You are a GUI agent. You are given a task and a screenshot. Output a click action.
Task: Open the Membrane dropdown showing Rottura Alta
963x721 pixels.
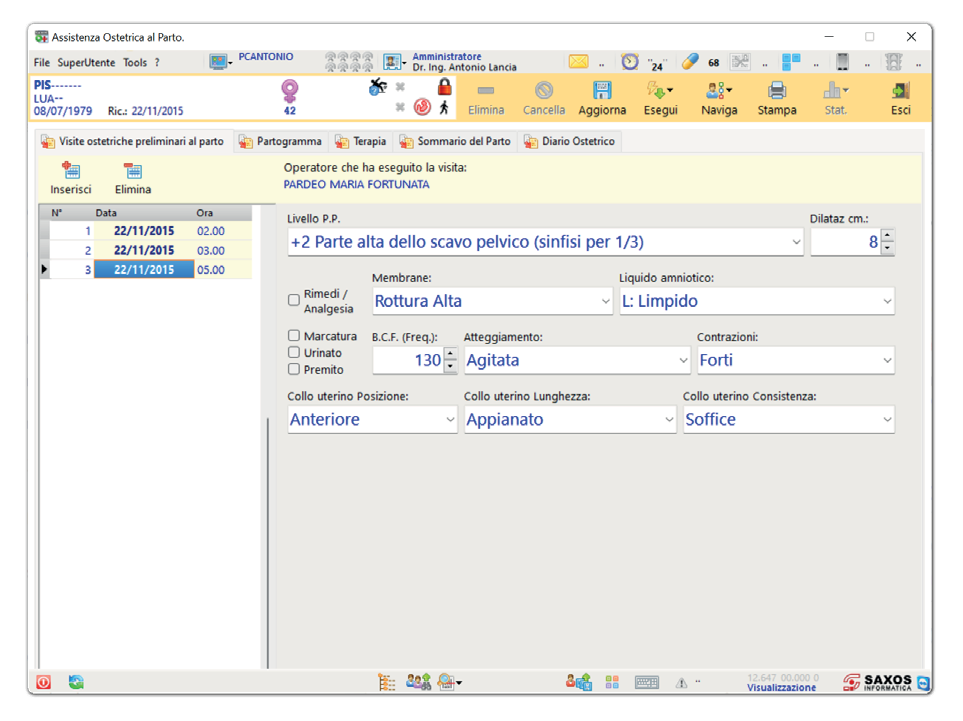tap(606, 301)
